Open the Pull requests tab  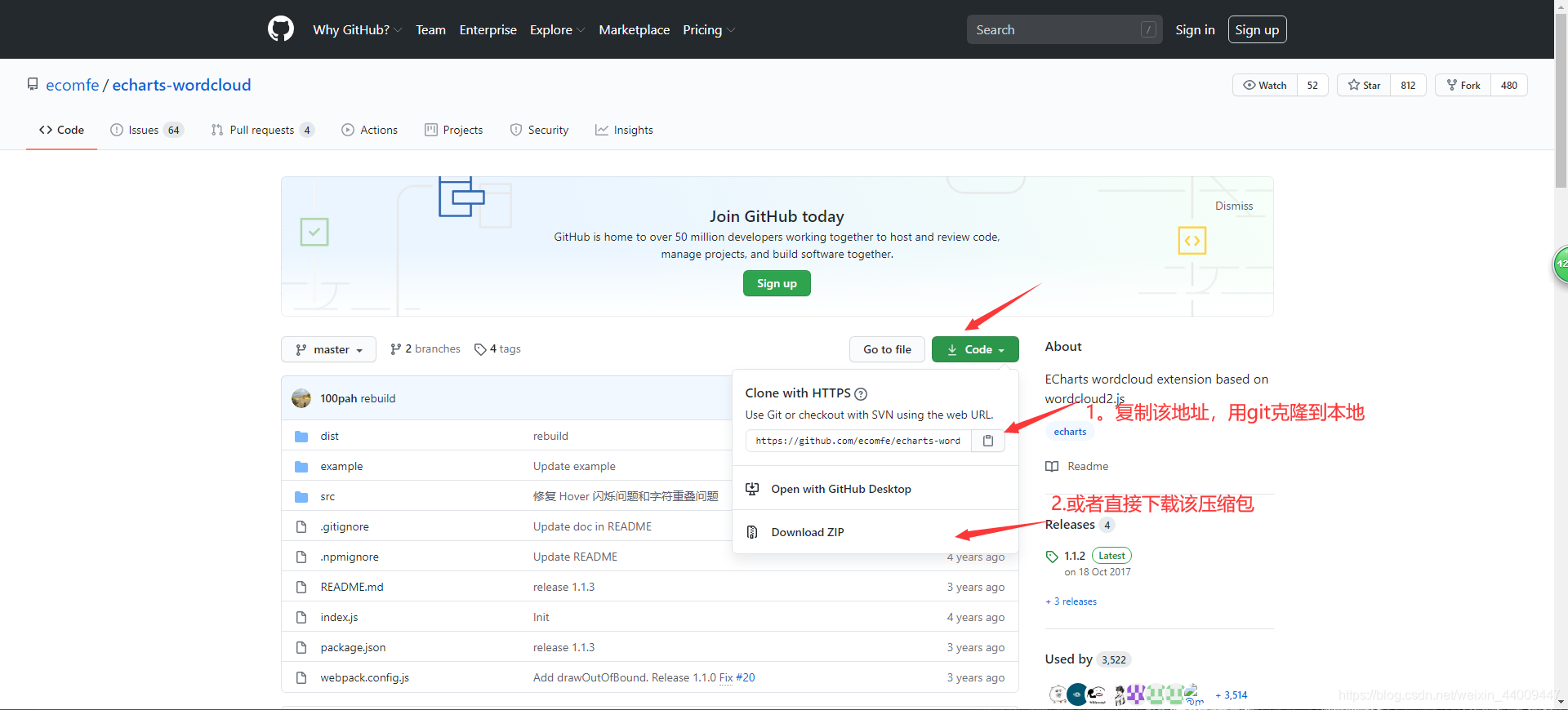tap(262, 130)
